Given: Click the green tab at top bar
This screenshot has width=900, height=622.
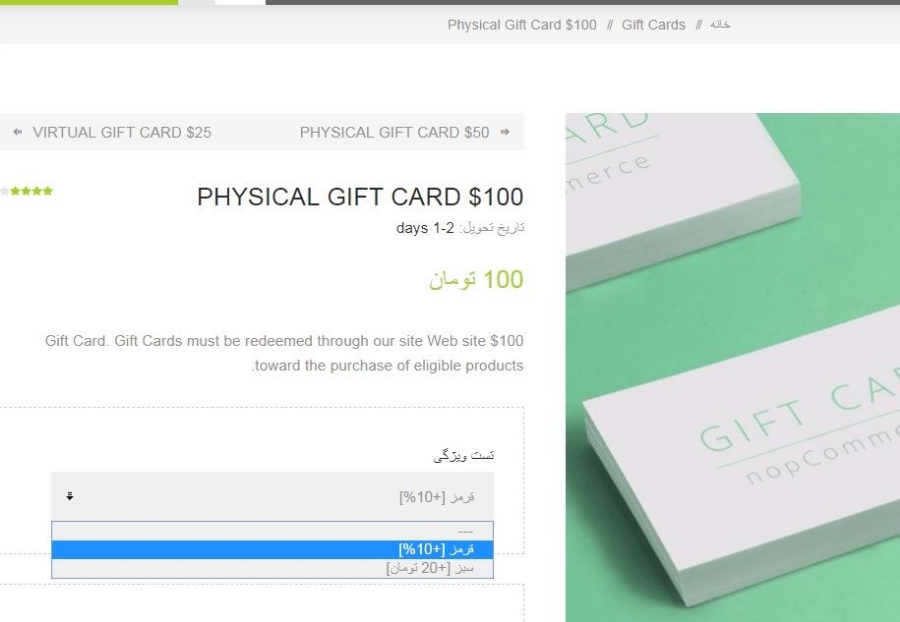Looking at the screenshot, I should [x=89, y=2].
